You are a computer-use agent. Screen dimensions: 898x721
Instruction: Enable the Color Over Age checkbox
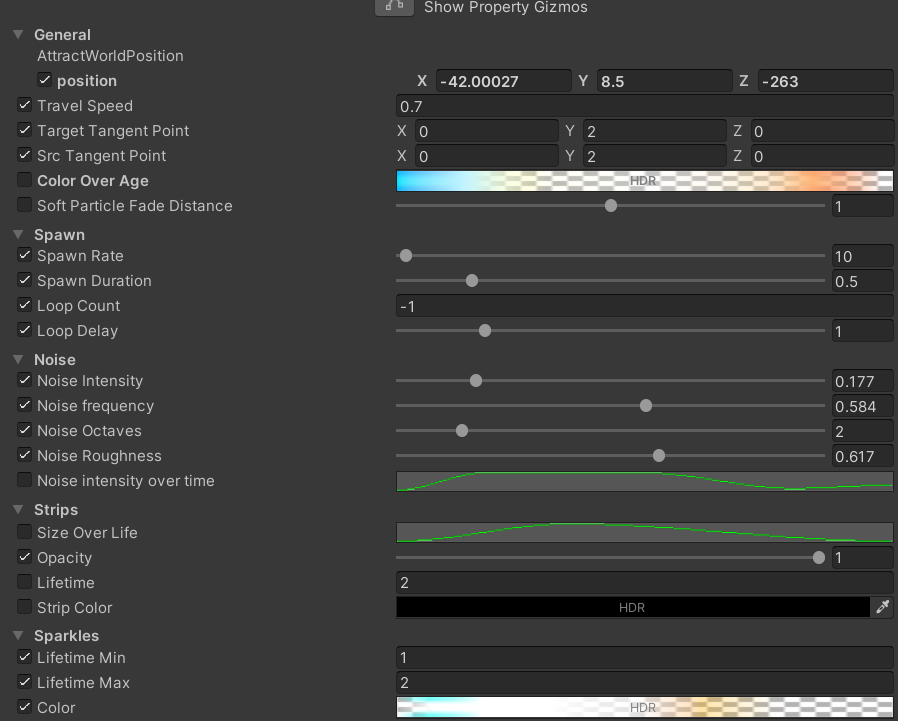point(25,180)
